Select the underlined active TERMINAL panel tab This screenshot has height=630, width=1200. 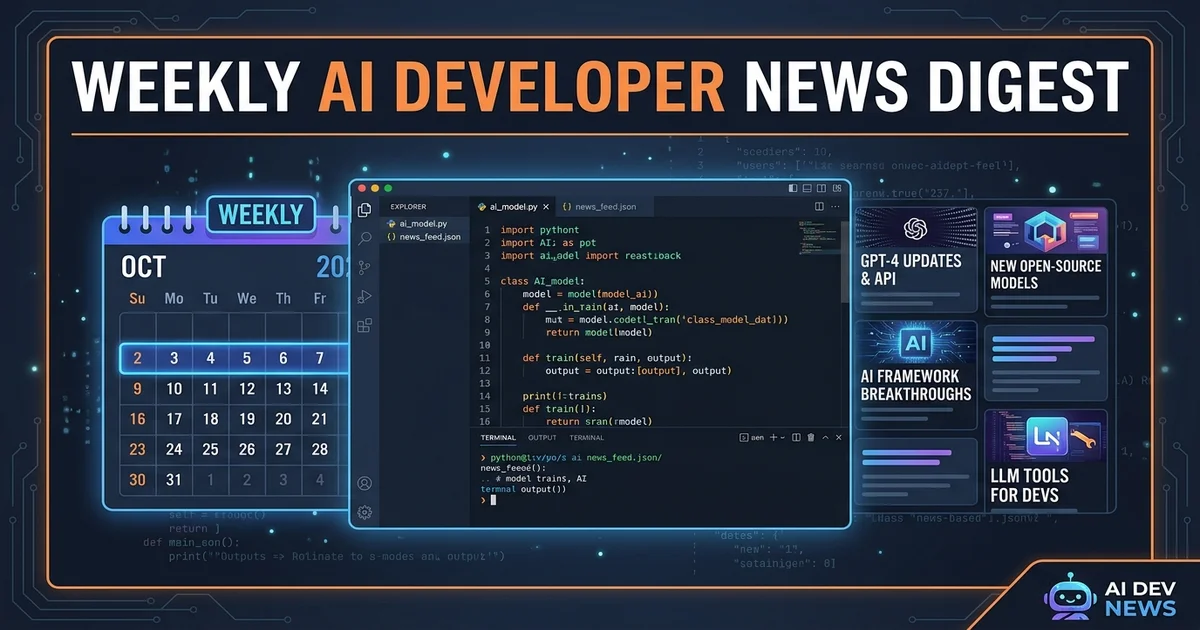pos(498,438)
